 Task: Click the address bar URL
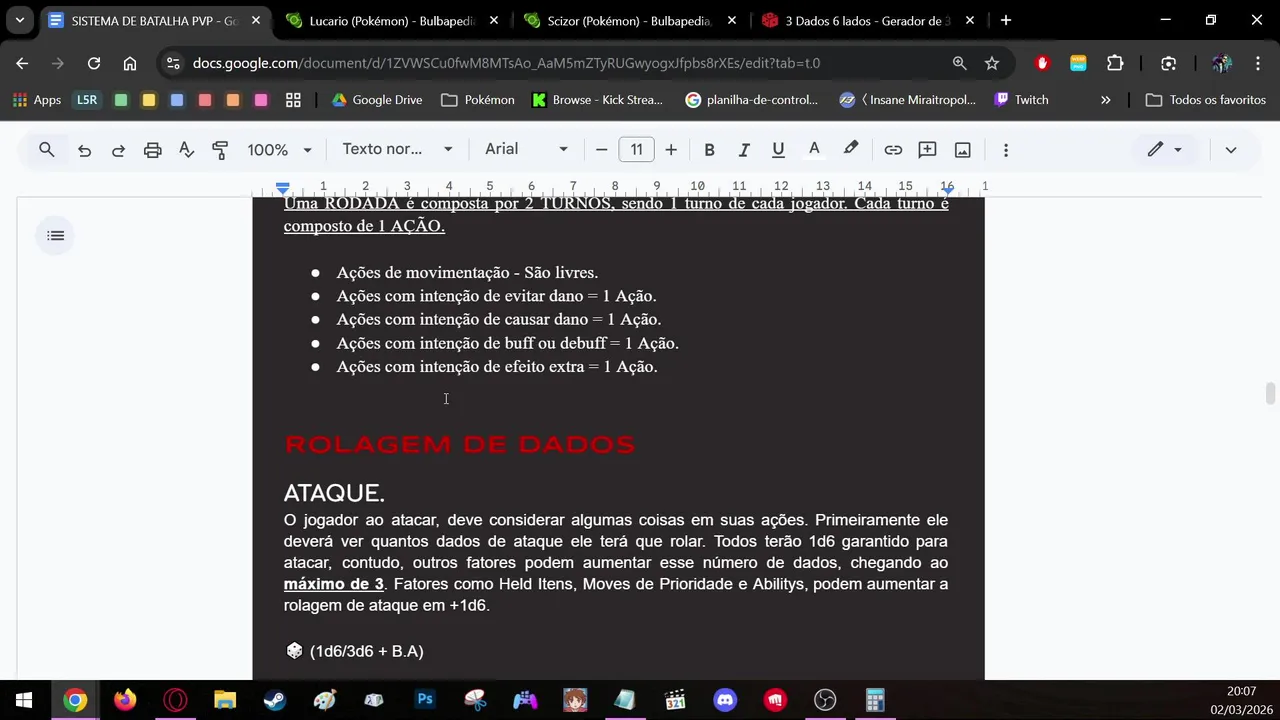coord(506,63)
